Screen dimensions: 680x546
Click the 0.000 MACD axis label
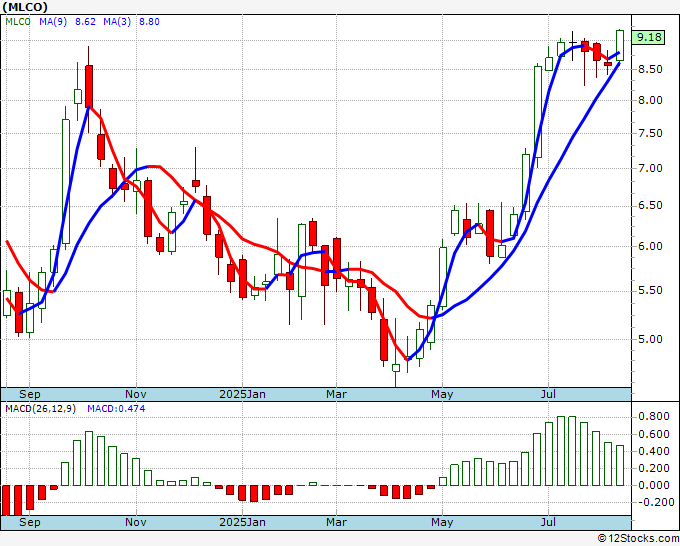(654, 485)
